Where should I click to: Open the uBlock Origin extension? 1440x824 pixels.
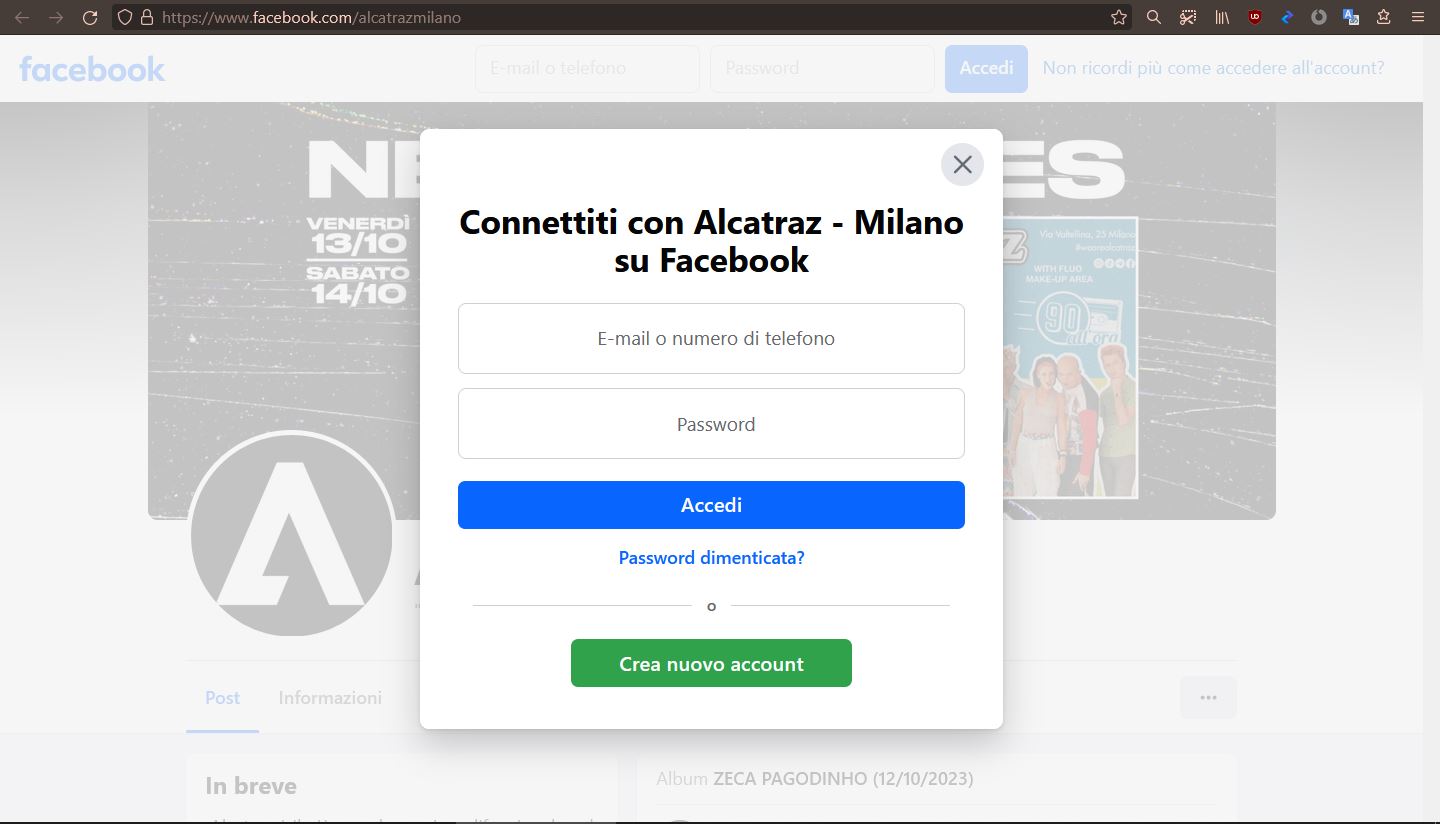tap(1255, 17)
